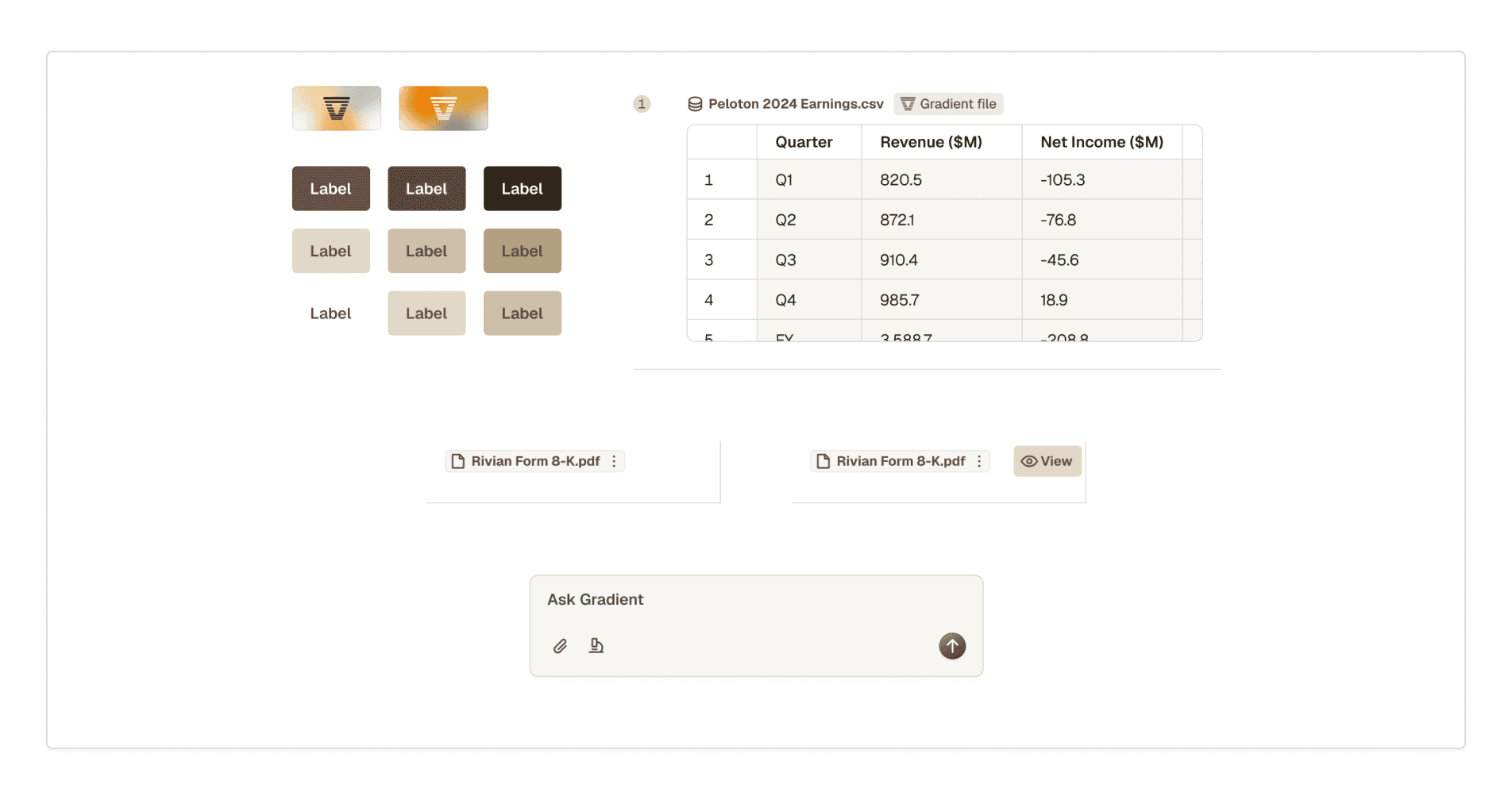Select the Q2 cell
1512x800 pixels.
tap(809, 220)
